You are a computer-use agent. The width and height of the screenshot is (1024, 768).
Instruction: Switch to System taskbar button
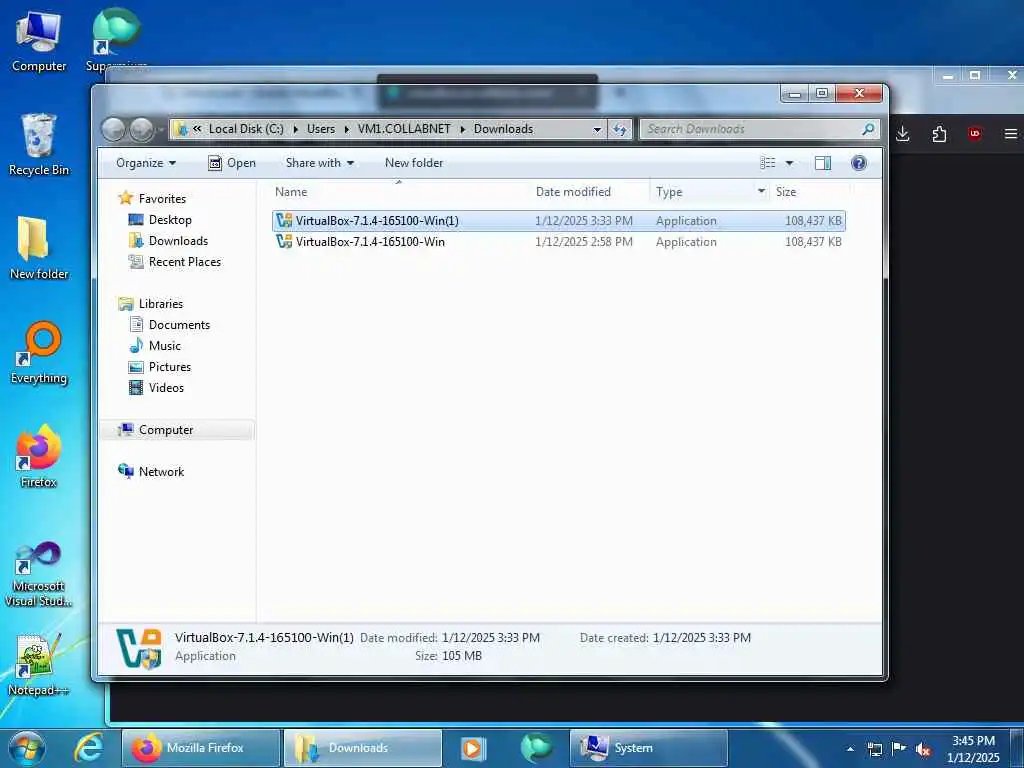(648, 748)
